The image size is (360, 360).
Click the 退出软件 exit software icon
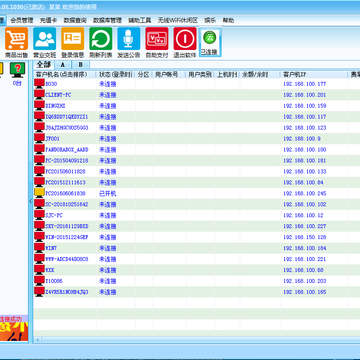pyautogui.click(x=185, y=43)
